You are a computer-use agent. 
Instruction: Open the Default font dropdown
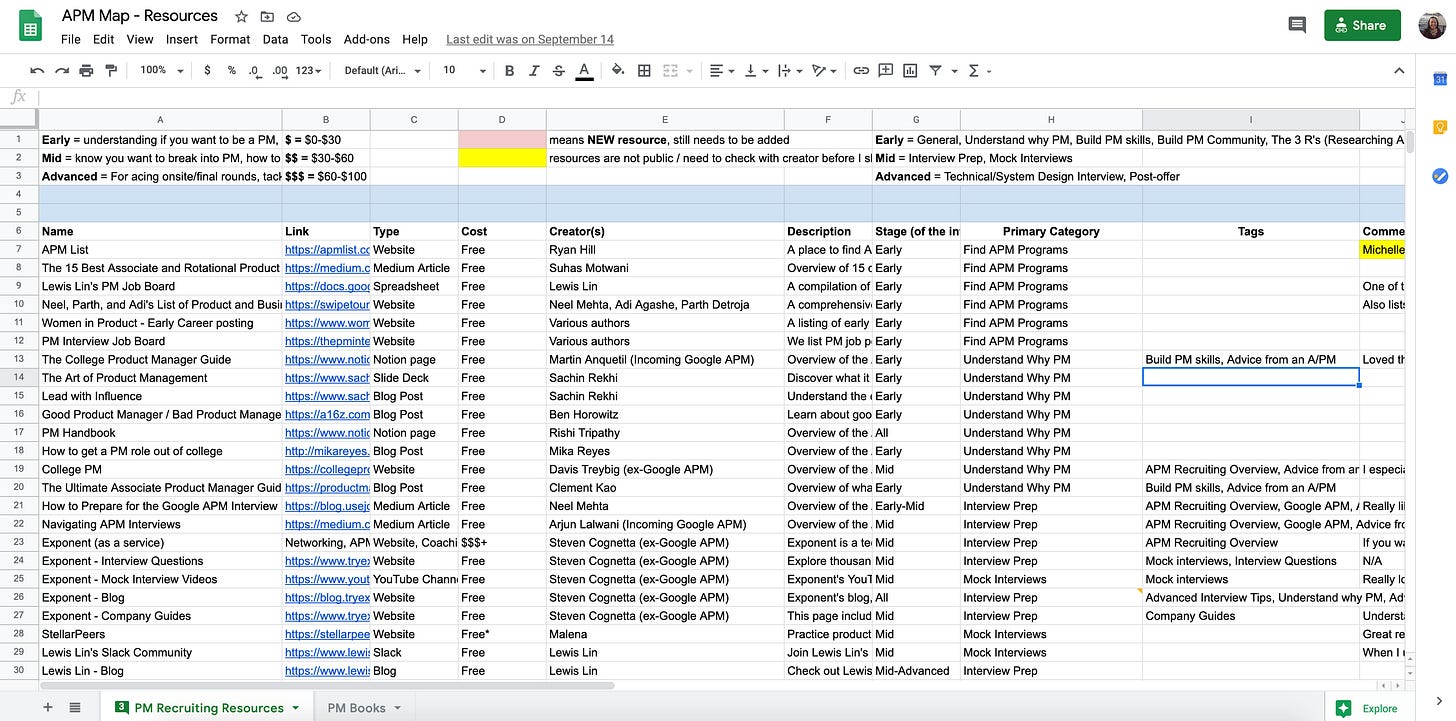(381, 71)
